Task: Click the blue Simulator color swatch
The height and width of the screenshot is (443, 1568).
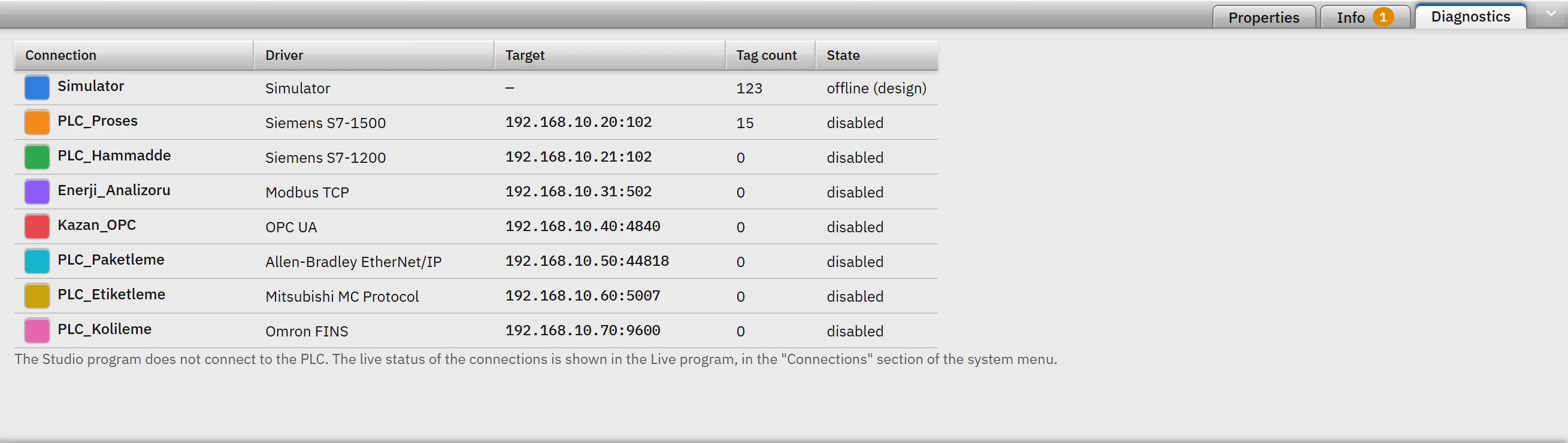Action: (37, 87)
